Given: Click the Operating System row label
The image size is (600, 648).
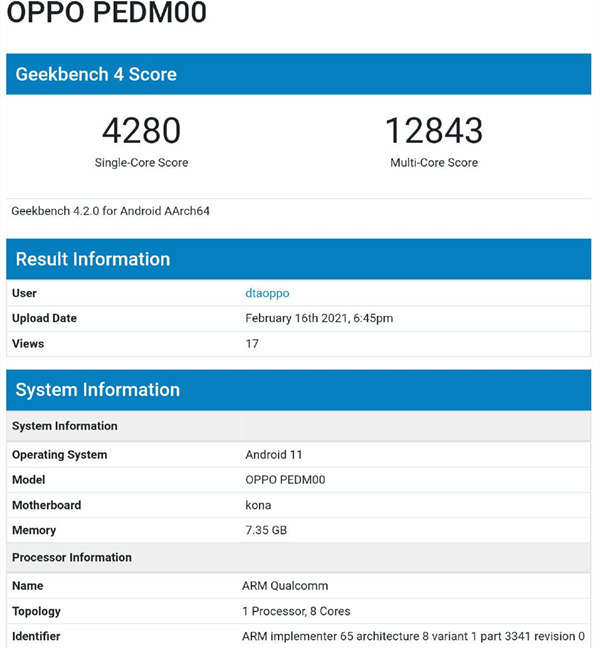Looking at the screenshot, I should tap(60, 455).
